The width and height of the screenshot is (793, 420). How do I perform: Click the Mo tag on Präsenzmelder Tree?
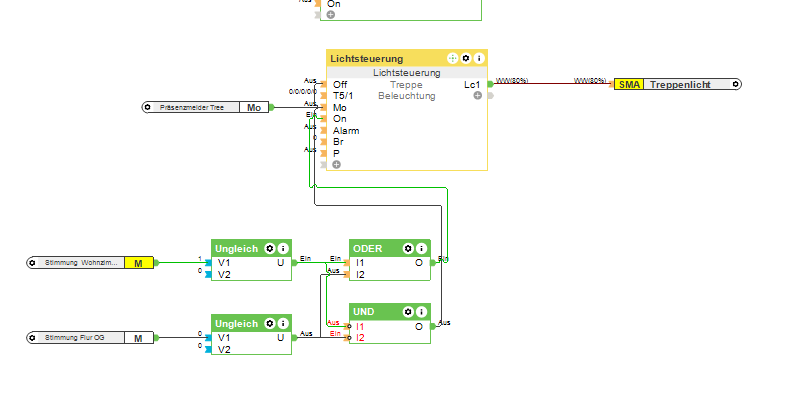254,107
